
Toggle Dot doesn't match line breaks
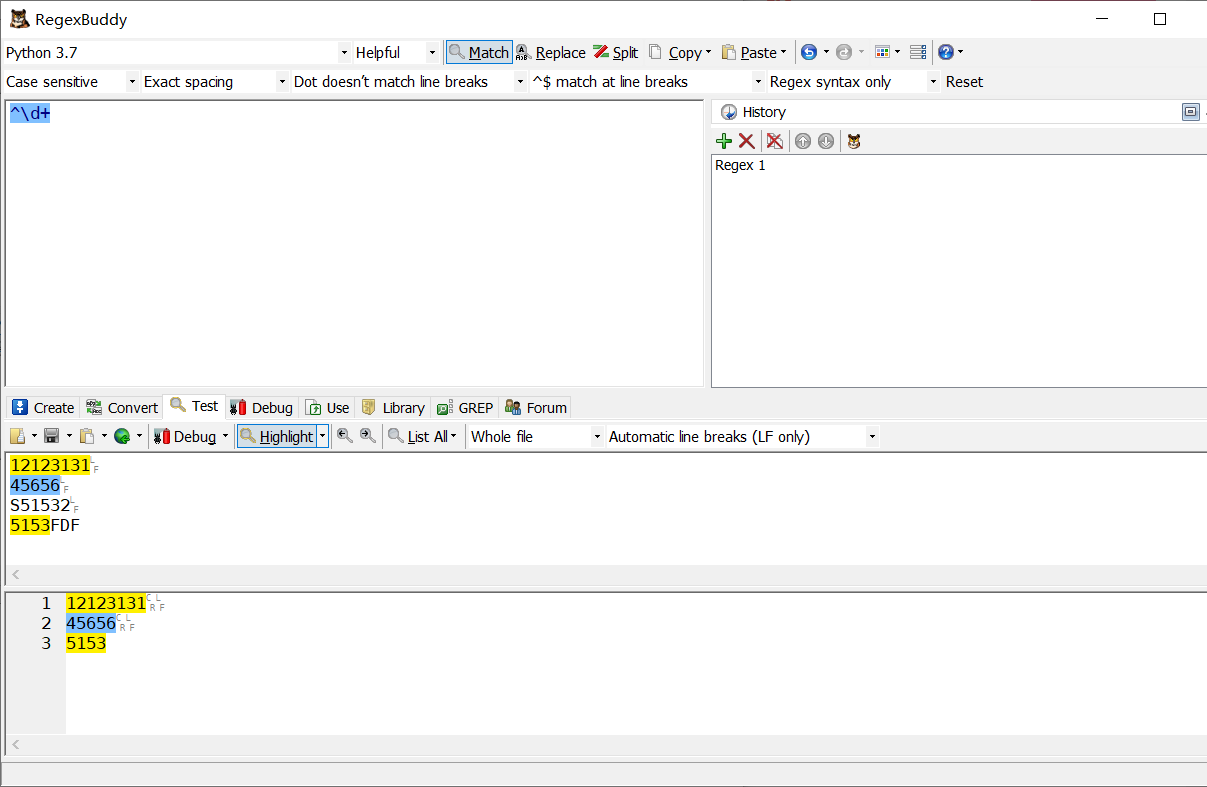(391, 82)
